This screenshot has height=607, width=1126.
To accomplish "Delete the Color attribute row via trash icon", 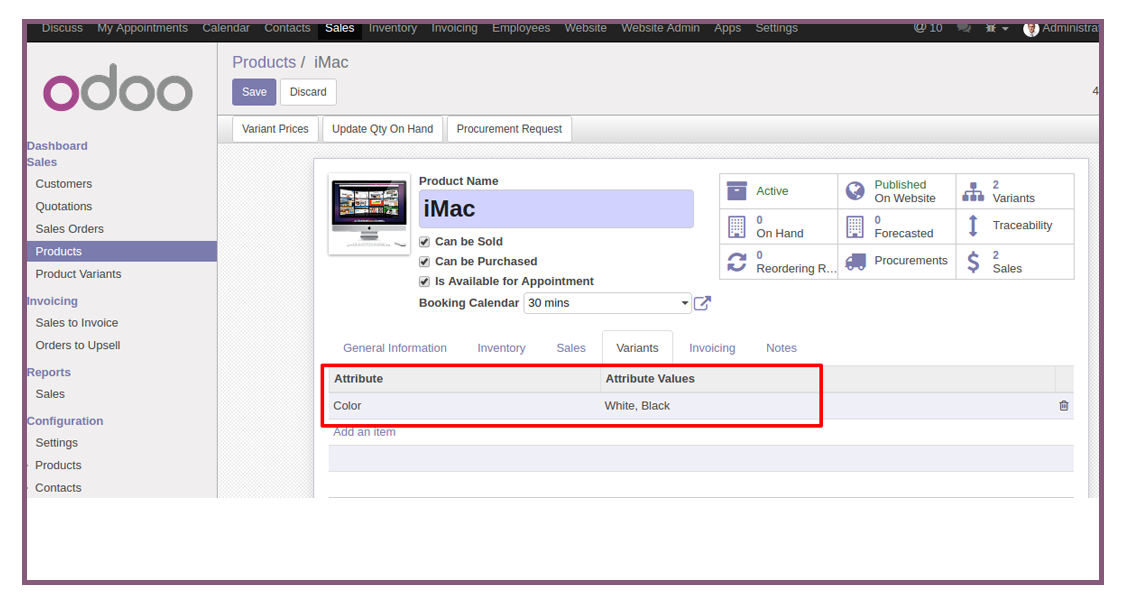I will coord(1064,406).
